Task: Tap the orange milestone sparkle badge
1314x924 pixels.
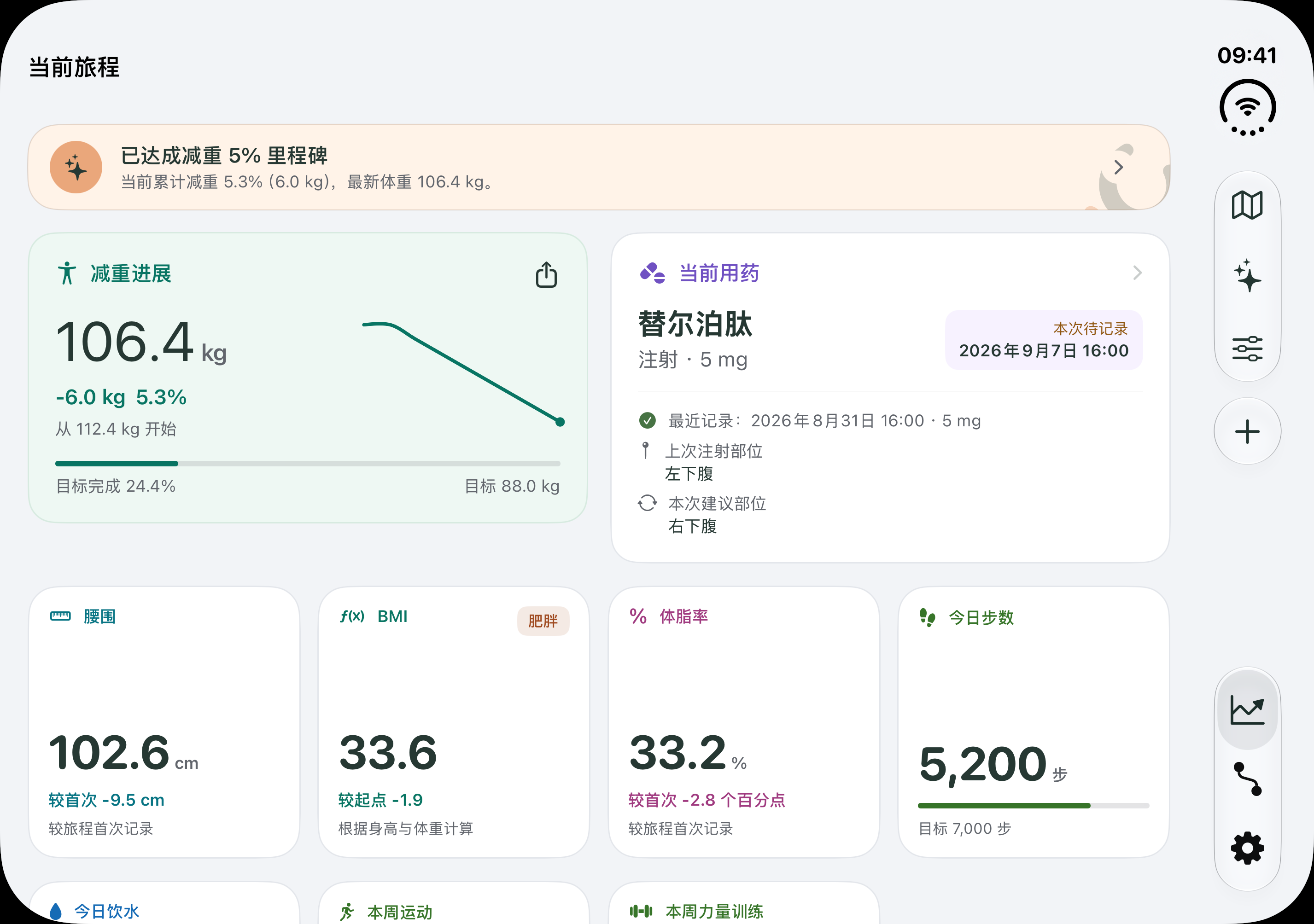Action: click(76, 167)
